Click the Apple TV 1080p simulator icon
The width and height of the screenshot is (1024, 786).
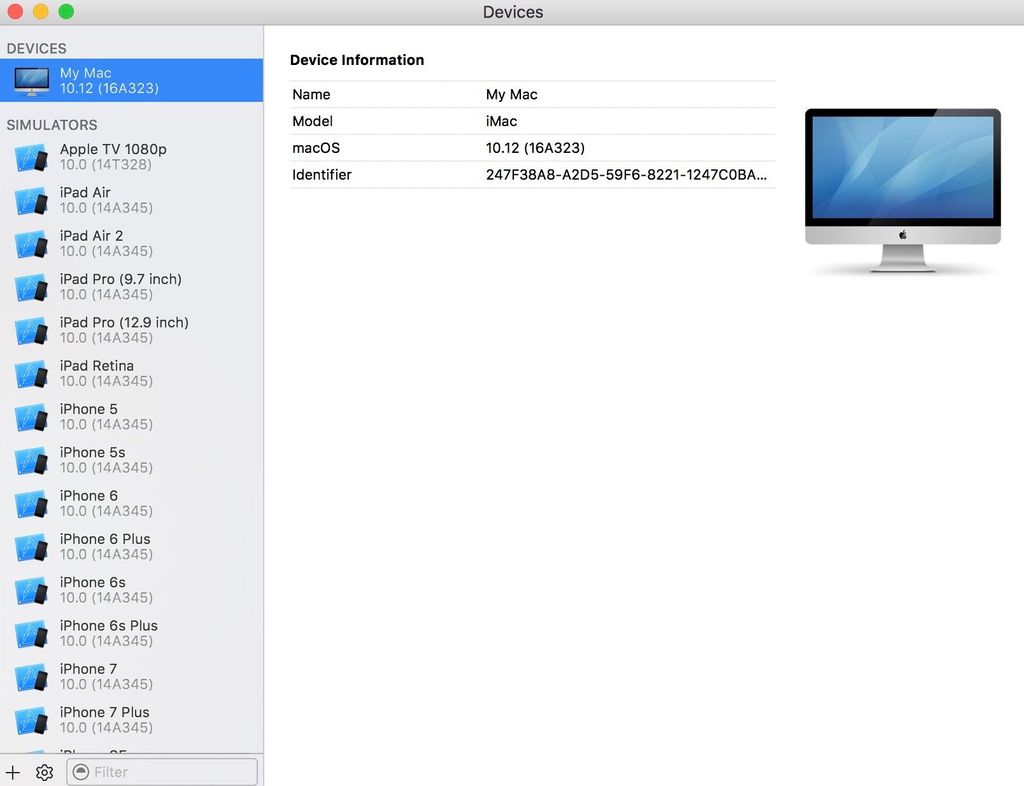point(31,156)
